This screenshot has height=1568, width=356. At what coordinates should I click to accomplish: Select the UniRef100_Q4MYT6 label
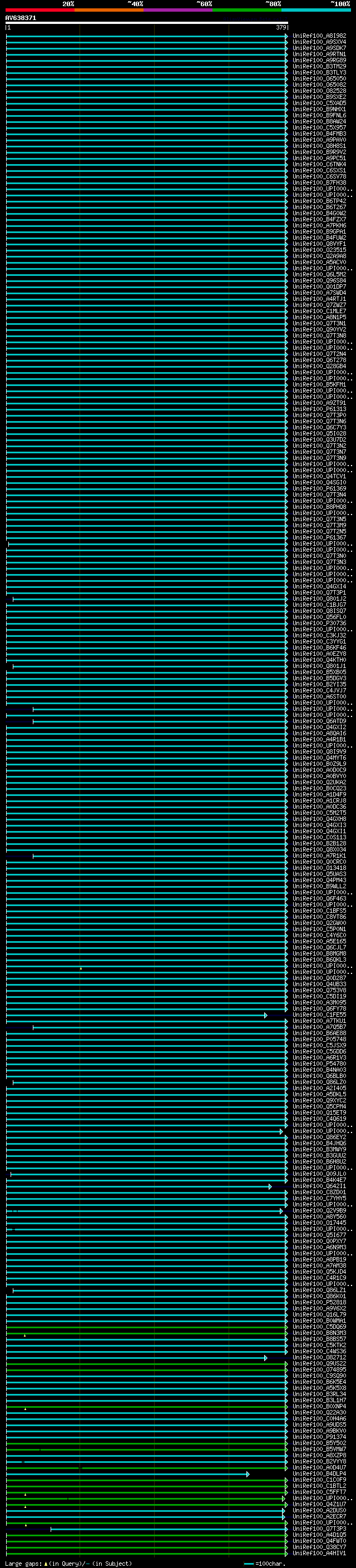point(319,758)
